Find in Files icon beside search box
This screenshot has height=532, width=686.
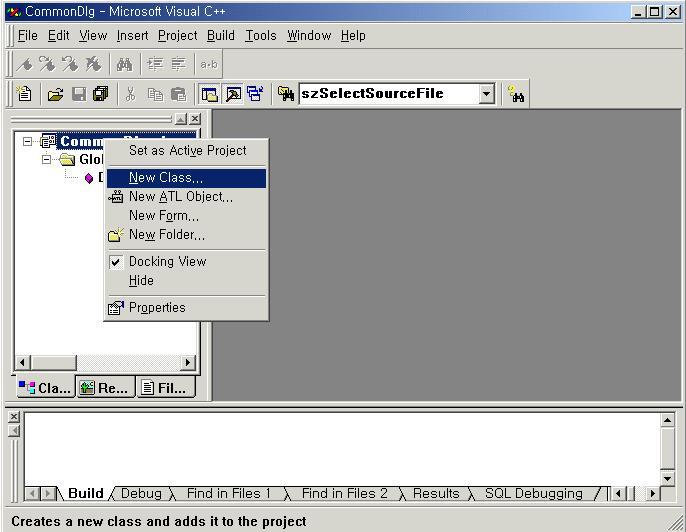286,94
